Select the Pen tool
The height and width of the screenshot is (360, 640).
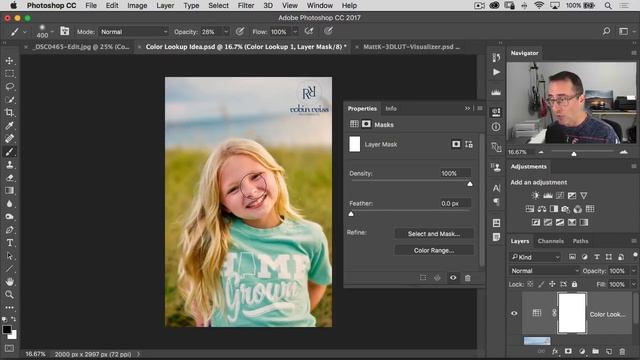pyautogui.click(x=9, y=230)
